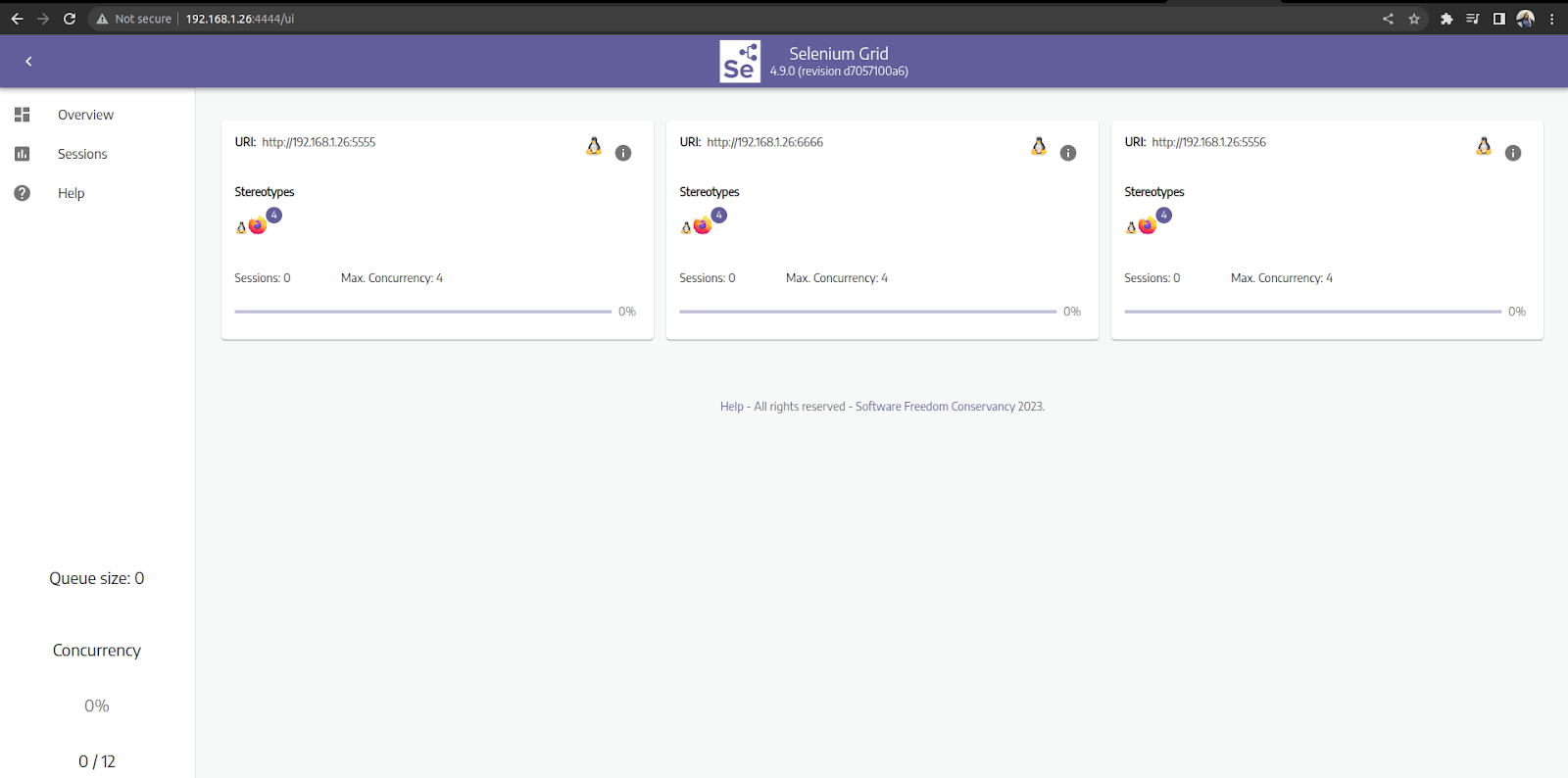Click Stereotypes label on node 5556 card
The height and width of the screenshot is (778, 1568).
1154,192
